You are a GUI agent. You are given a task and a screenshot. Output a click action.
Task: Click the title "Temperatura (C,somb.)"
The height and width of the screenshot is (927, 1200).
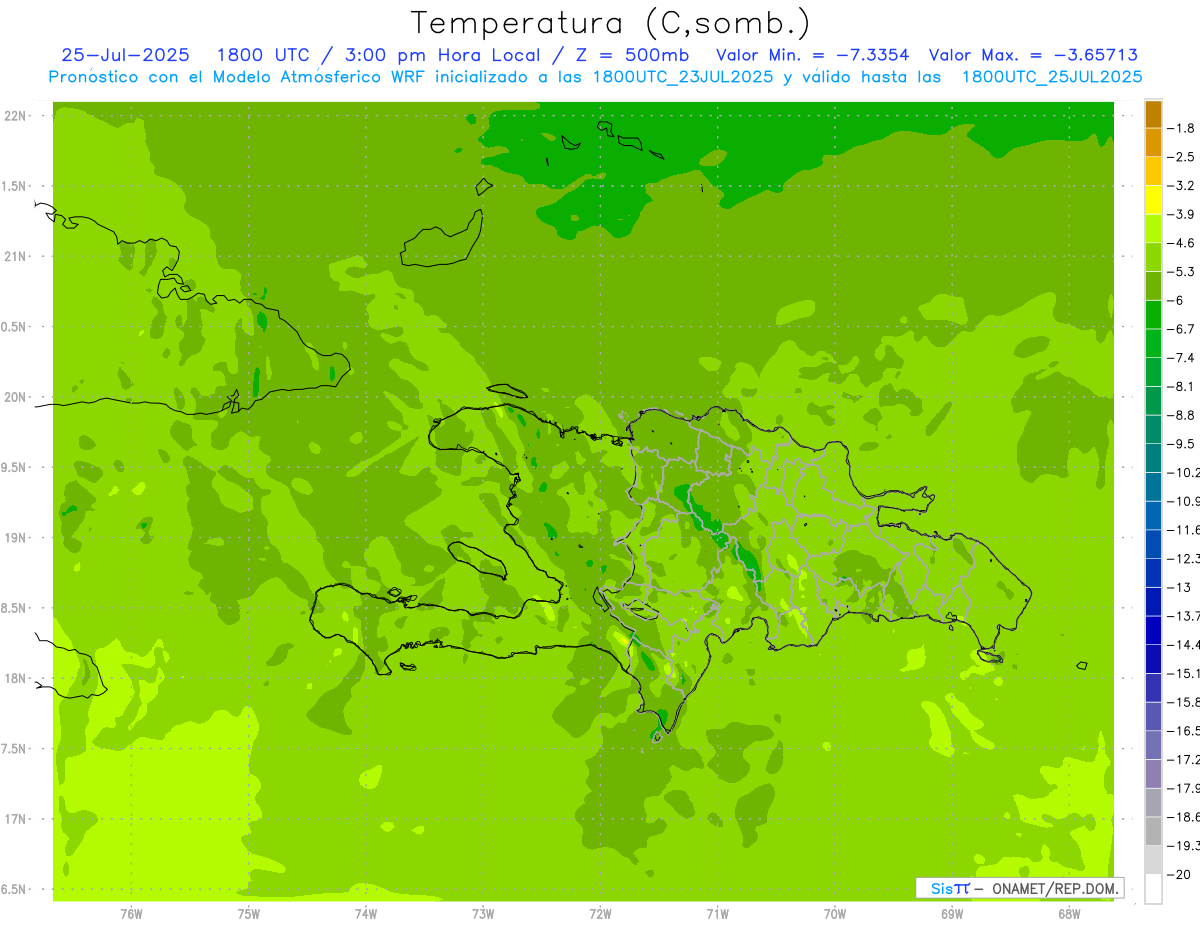(x=611, y=23)
